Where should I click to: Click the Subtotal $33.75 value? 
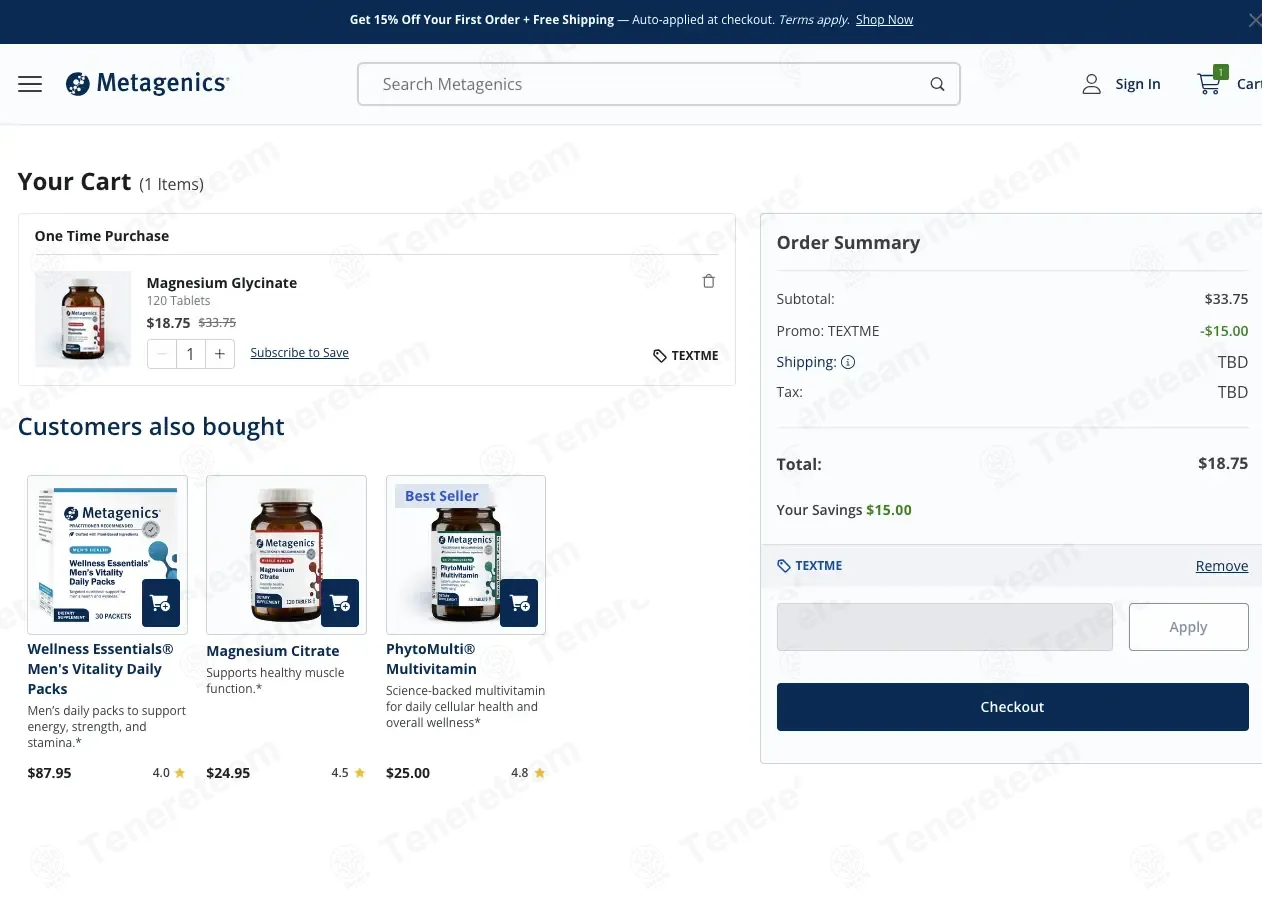(1226, 299)
